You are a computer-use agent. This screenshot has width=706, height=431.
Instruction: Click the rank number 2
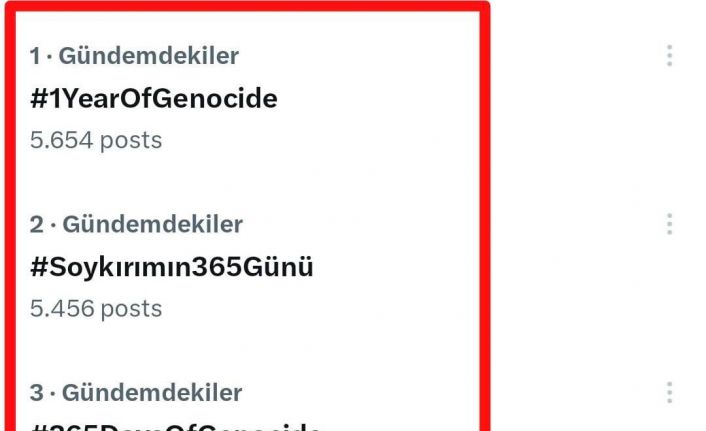[x=36, y=224]
